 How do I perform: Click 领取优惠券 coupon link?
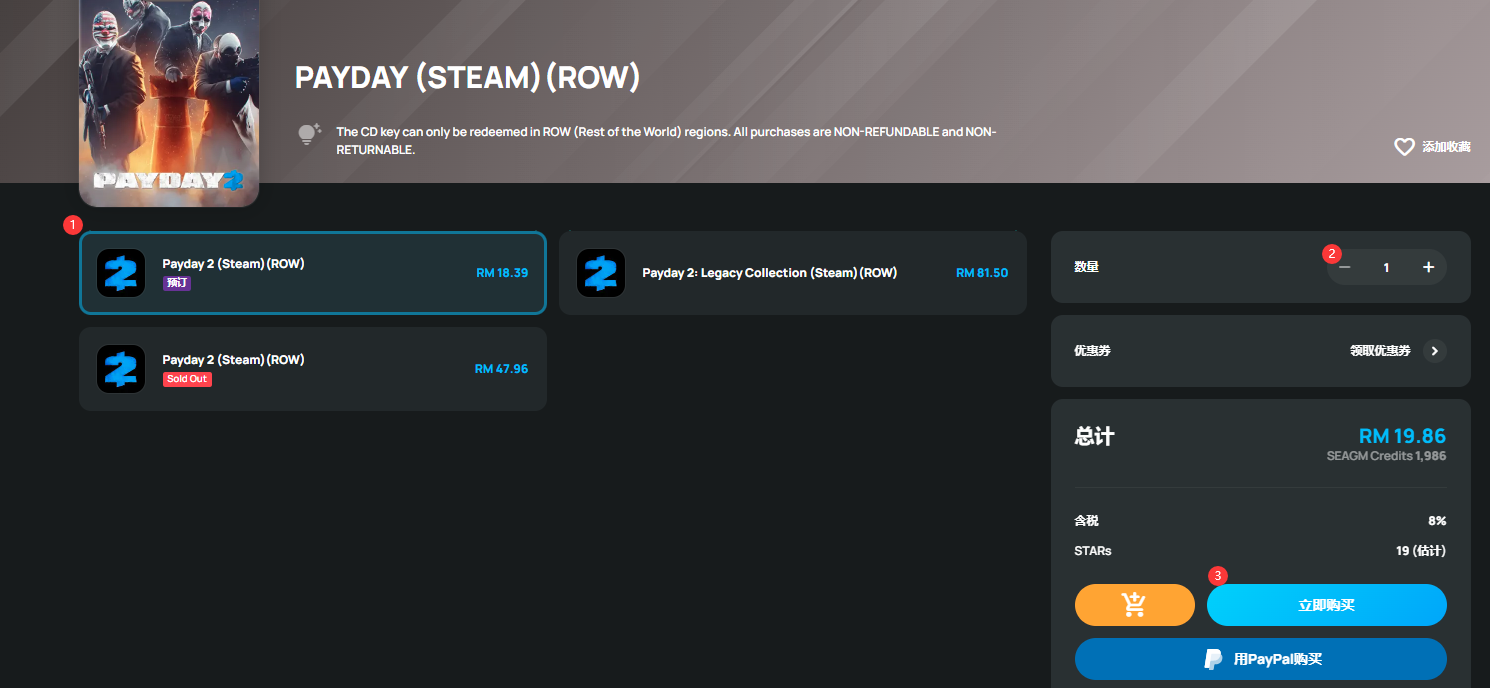(x=1380, y=351)
